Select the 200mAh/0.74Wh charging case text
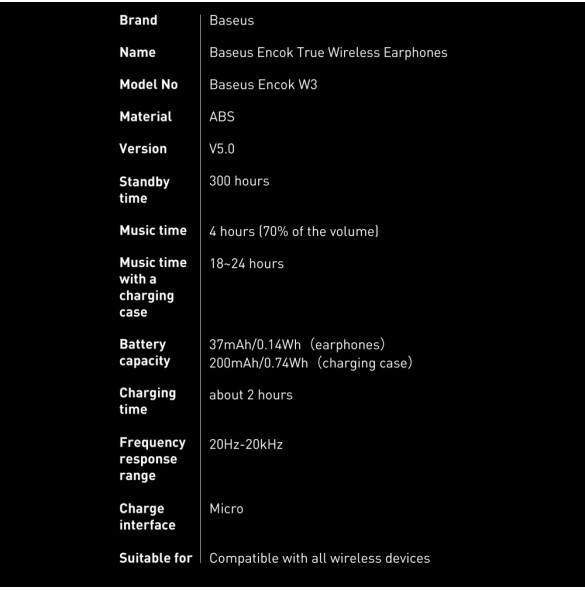Image resolution: width=585 pixels, height=590 pixels. click(x=311, y=363)
